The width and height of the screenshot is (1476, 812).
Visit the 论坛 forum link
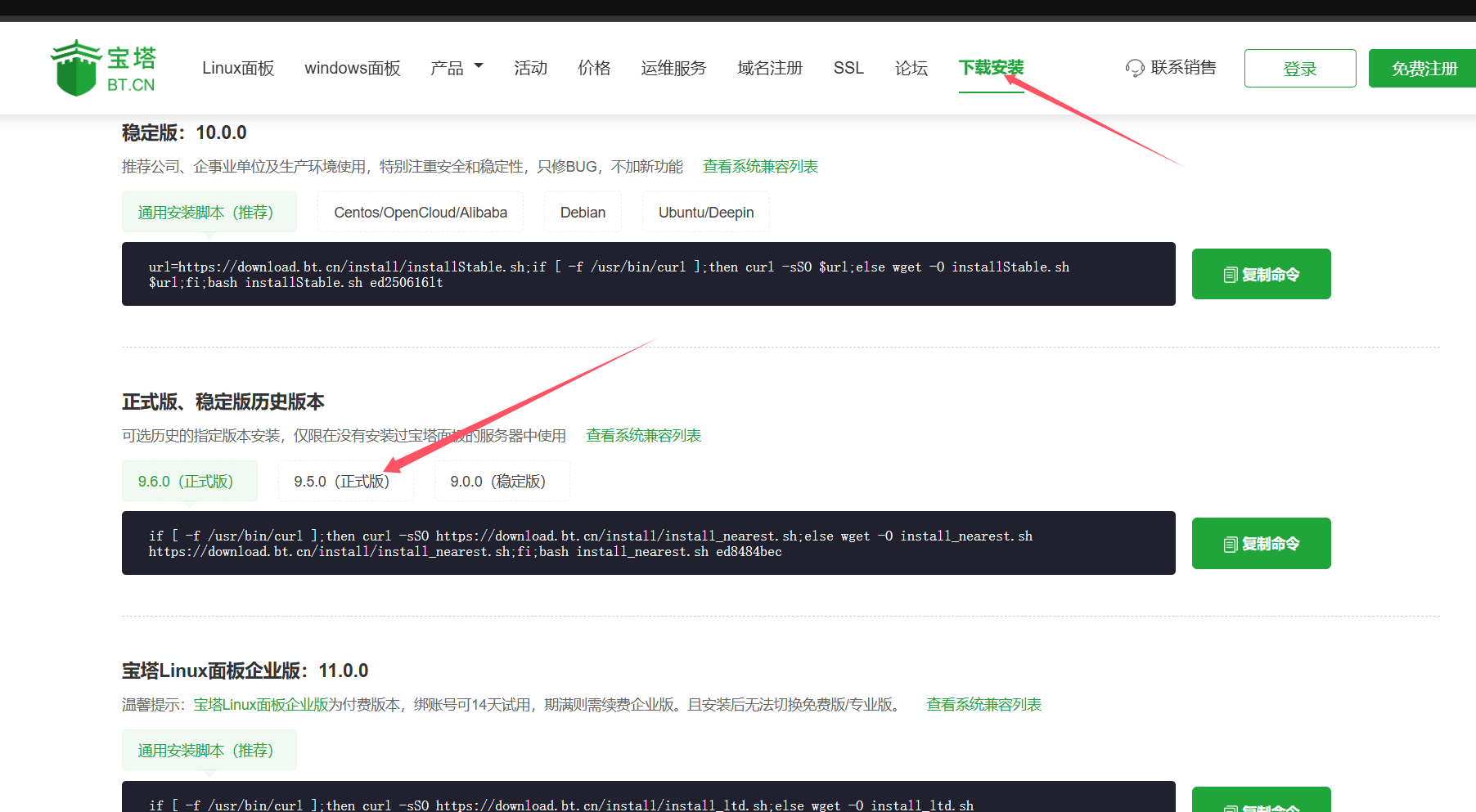click(x=911, y=68)
